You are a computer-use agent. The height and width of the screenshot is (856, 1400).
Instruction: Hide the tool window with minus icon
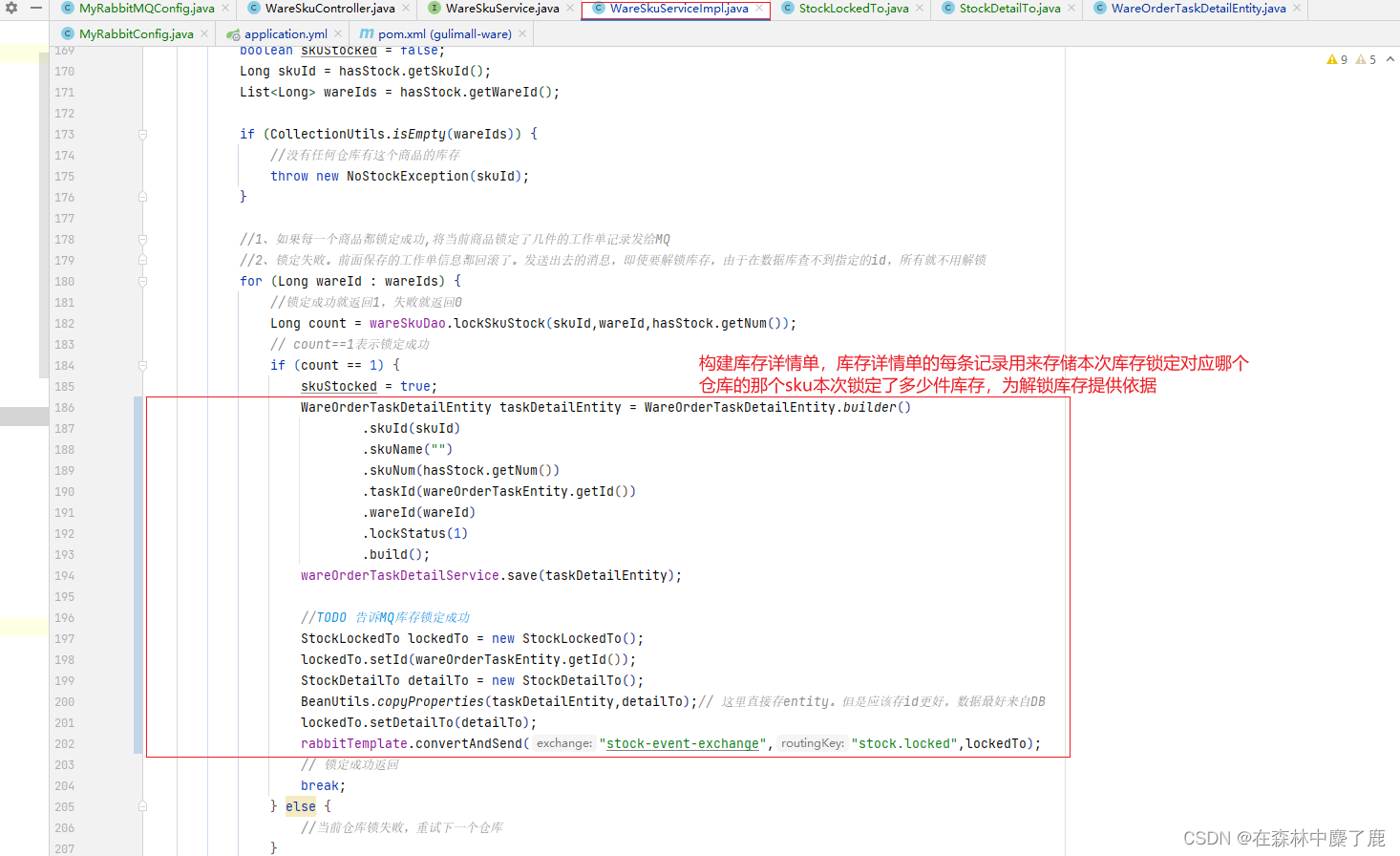click(36, 8)
